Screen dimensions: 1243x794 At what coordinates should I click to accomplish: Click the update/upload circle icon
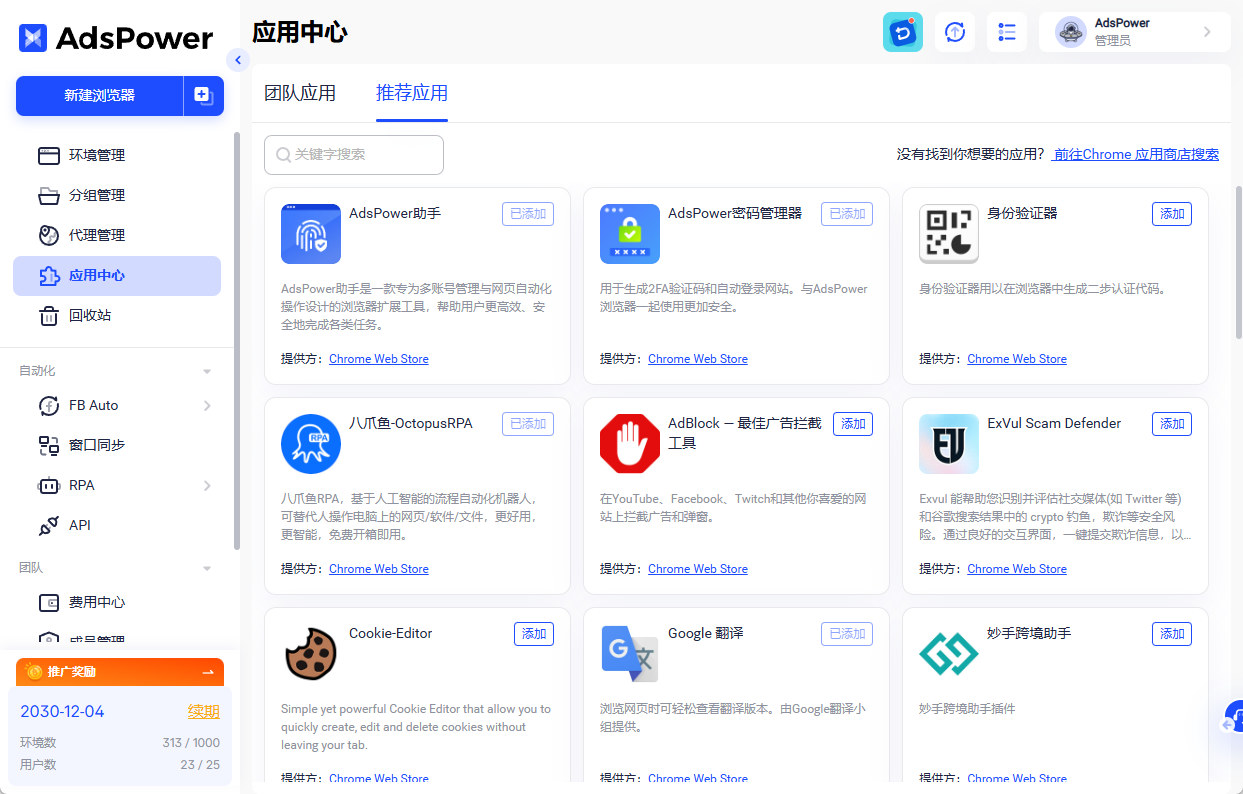point(955,32)
